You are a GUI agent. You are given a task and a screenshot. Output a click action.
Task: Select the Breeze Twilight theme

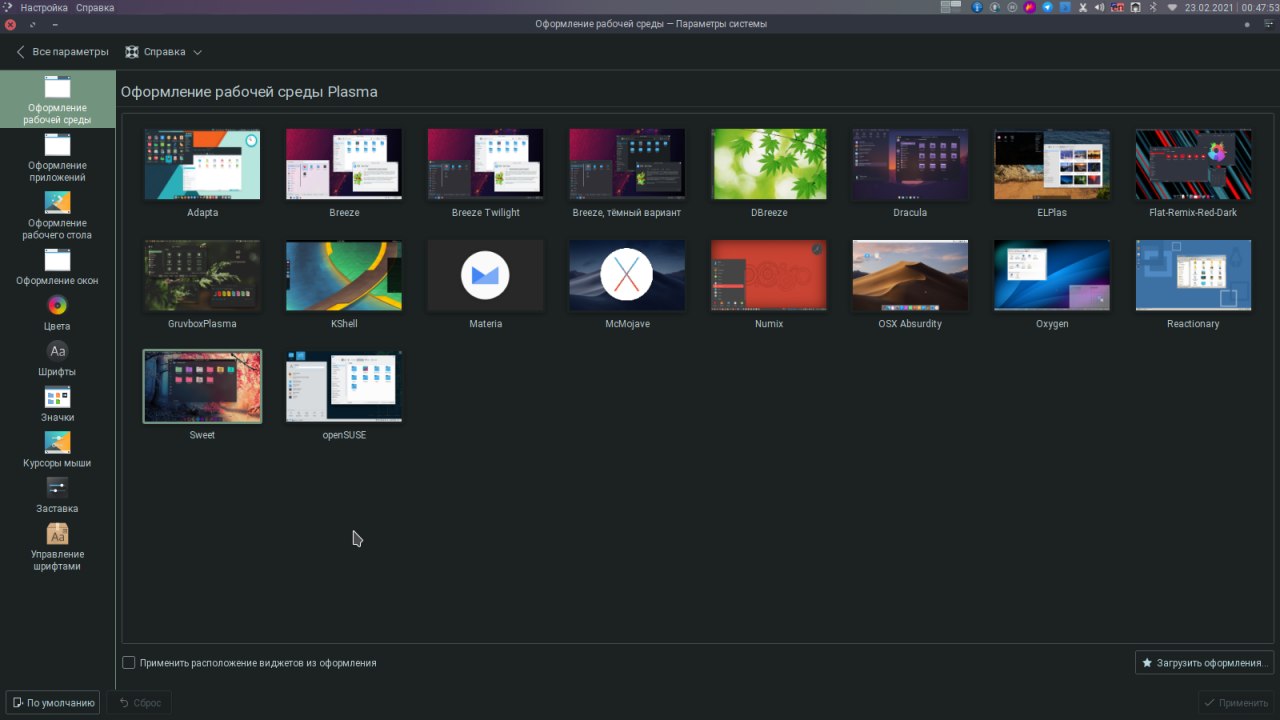486,164
